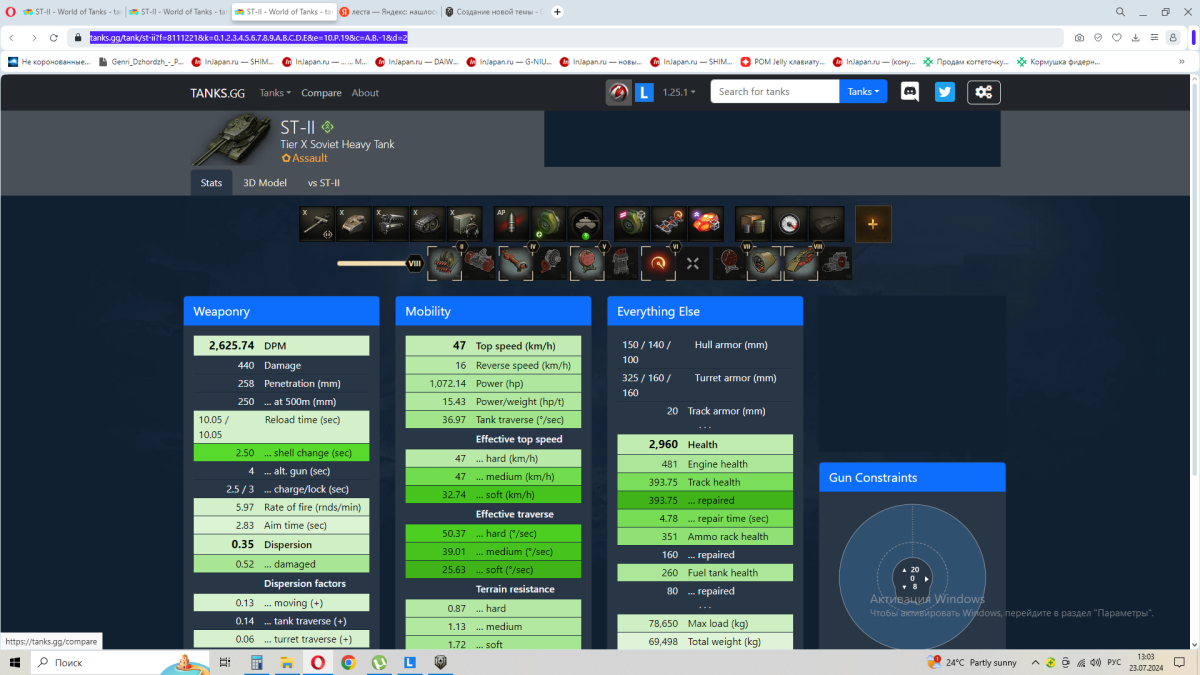1200x675 pixels.
Task: Toggle right field modification at level IV
Action: tap(550, 263)
